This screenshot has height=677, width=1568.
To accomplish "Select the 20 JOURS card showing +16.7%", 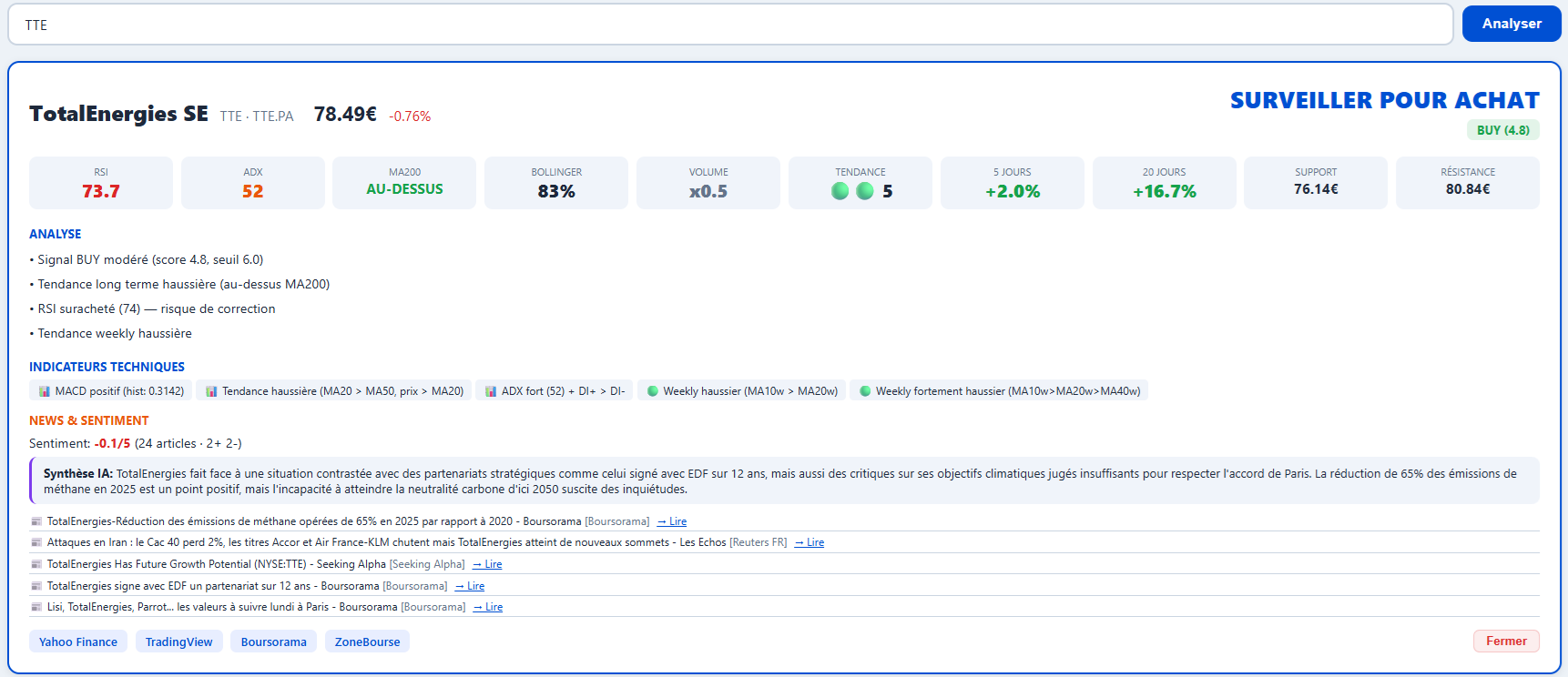I will [1165, 183].
